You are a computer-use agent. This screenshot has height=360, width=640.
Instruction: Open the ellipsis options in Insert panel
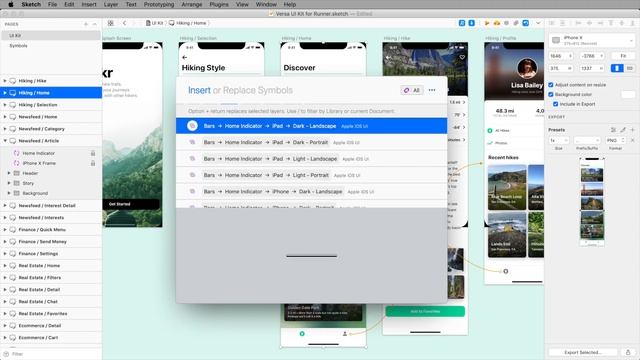click(432, 90)
